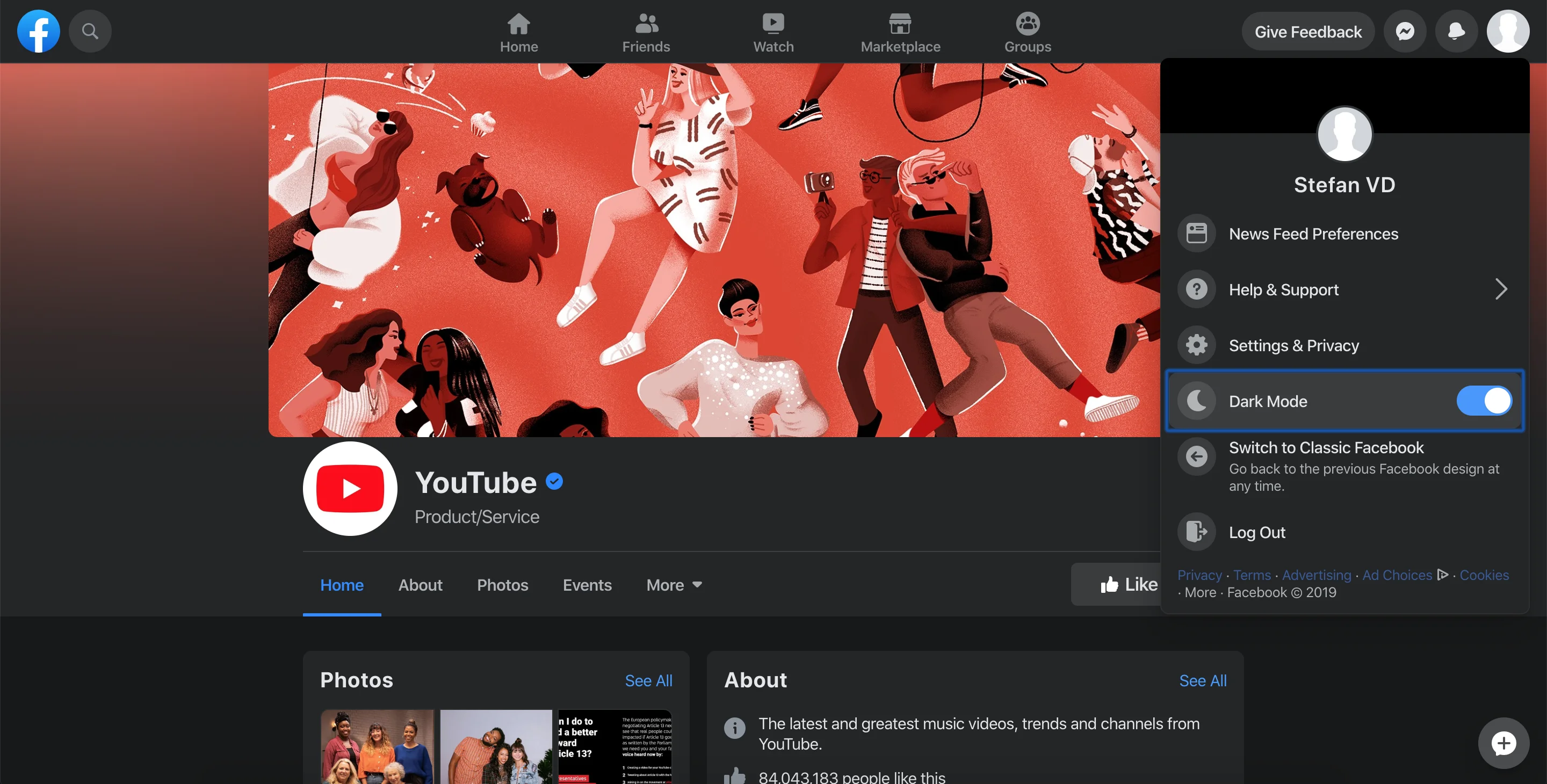This screenshot has width=1547, height=784.
Task: Open the More dropdown in page tabs
Action: click(x=674, y=585)
